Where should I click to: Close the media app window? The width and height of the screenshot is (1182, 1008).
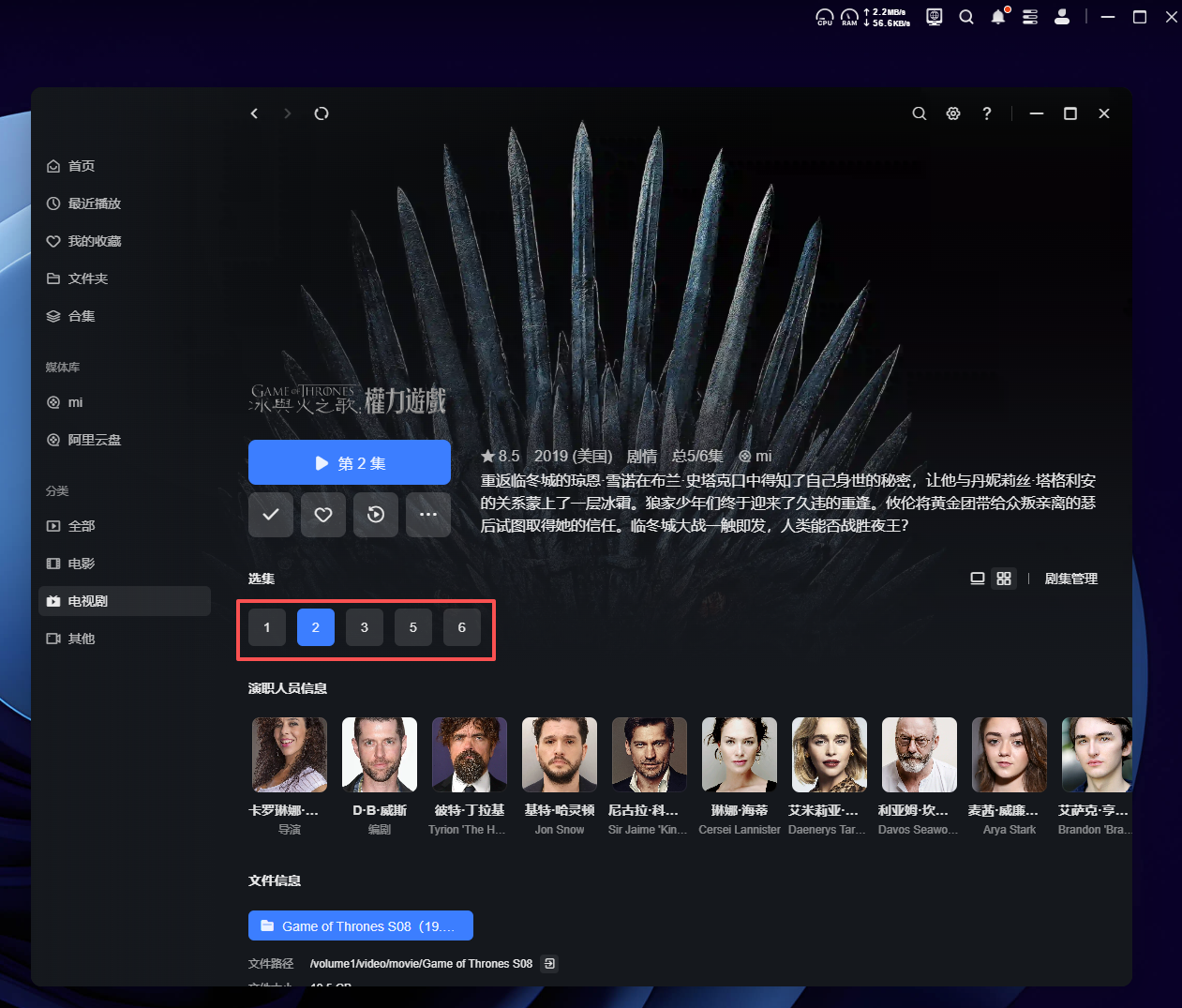click(x=1104, y=113)
